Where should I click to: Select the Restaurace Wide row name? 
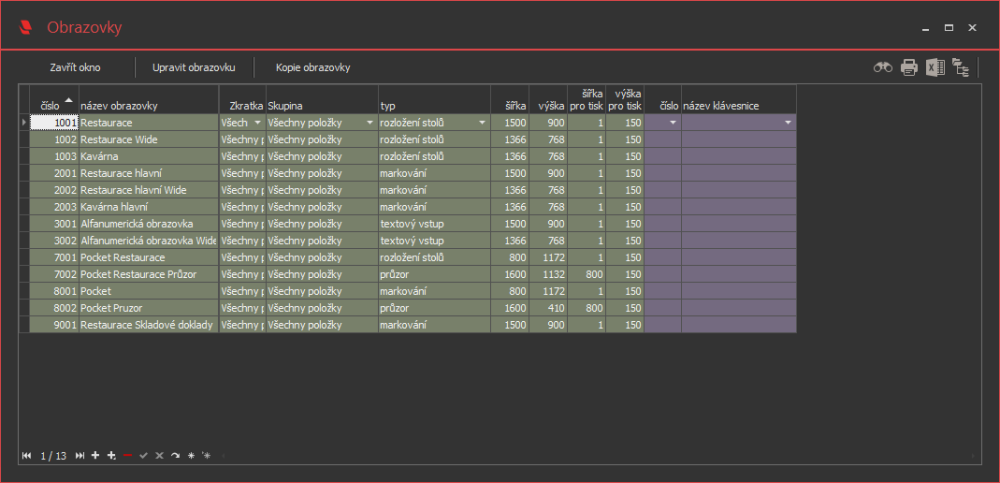click(149, 139)
